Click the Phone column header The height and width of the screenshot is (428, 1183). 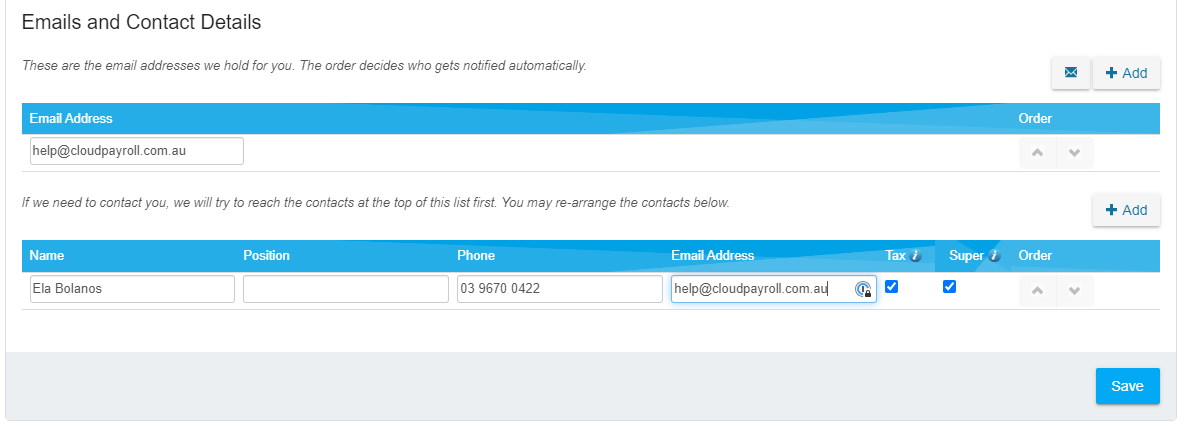click(x=476, y=256)
